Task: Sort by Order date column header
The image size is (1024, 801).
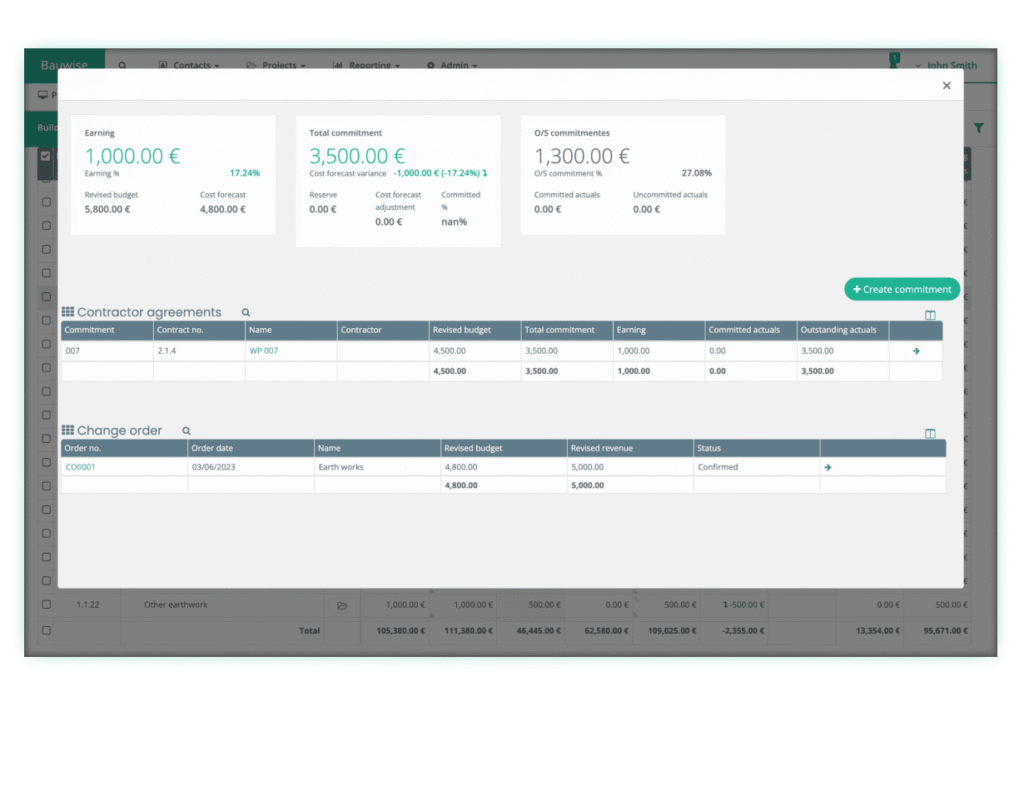Action: tap(251, 448)
